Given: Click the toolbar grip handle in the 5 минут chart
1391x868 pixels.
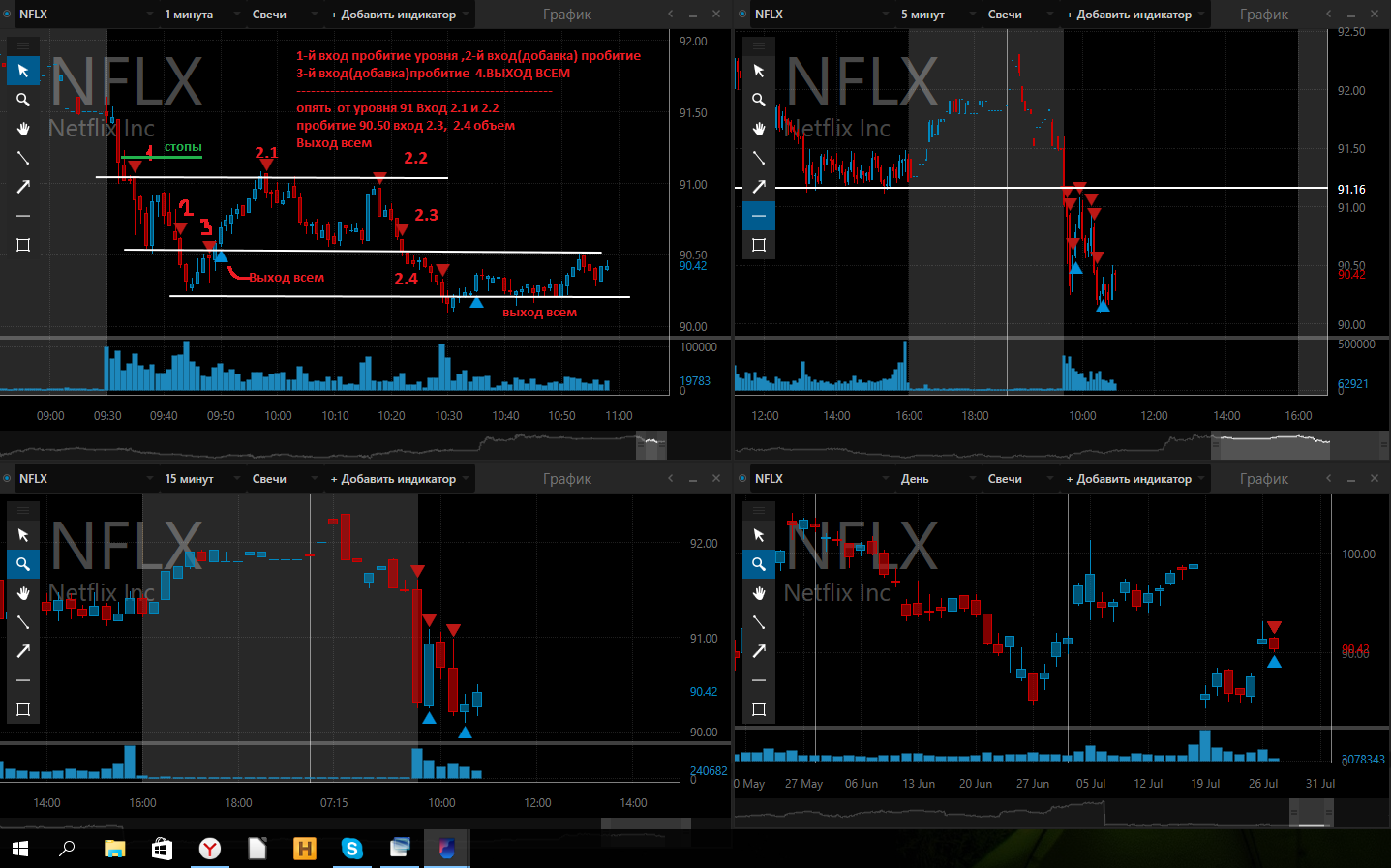Looking at the screenshot, I should (x=759, y=45).
